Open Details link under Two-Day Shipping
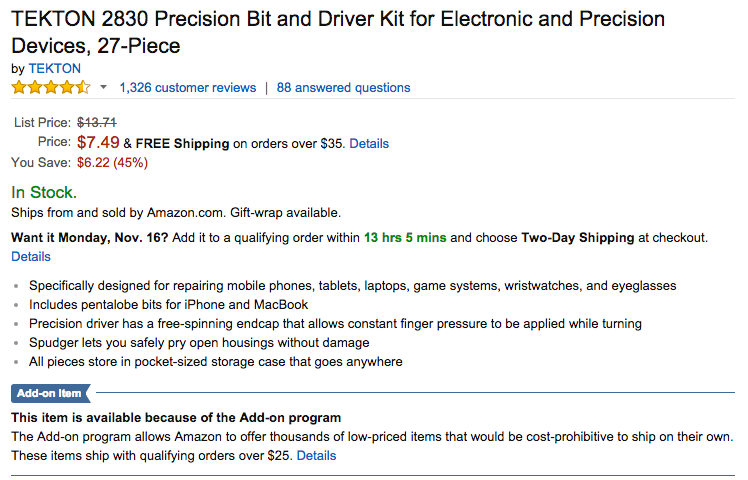Image resolution: width=748 pixels, height=480 pixels. 30,257
